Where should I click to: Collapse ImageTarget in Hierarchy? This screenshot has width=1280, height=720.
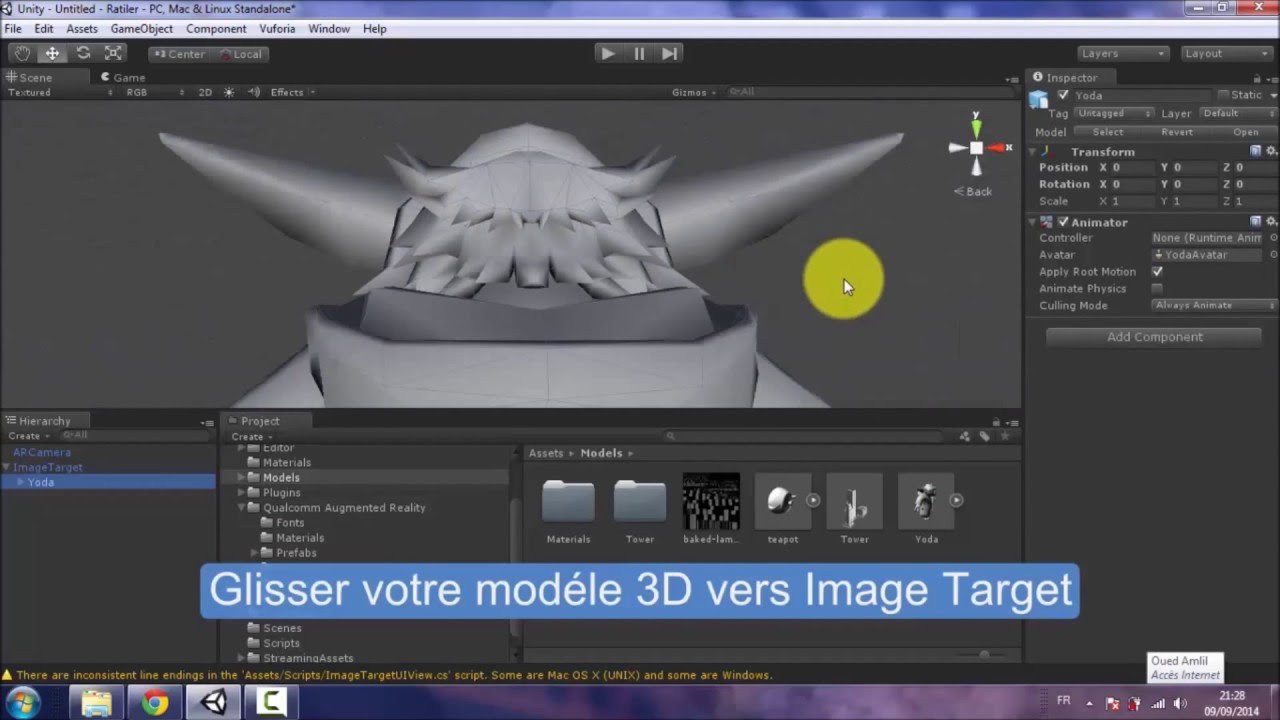point(7,467)
